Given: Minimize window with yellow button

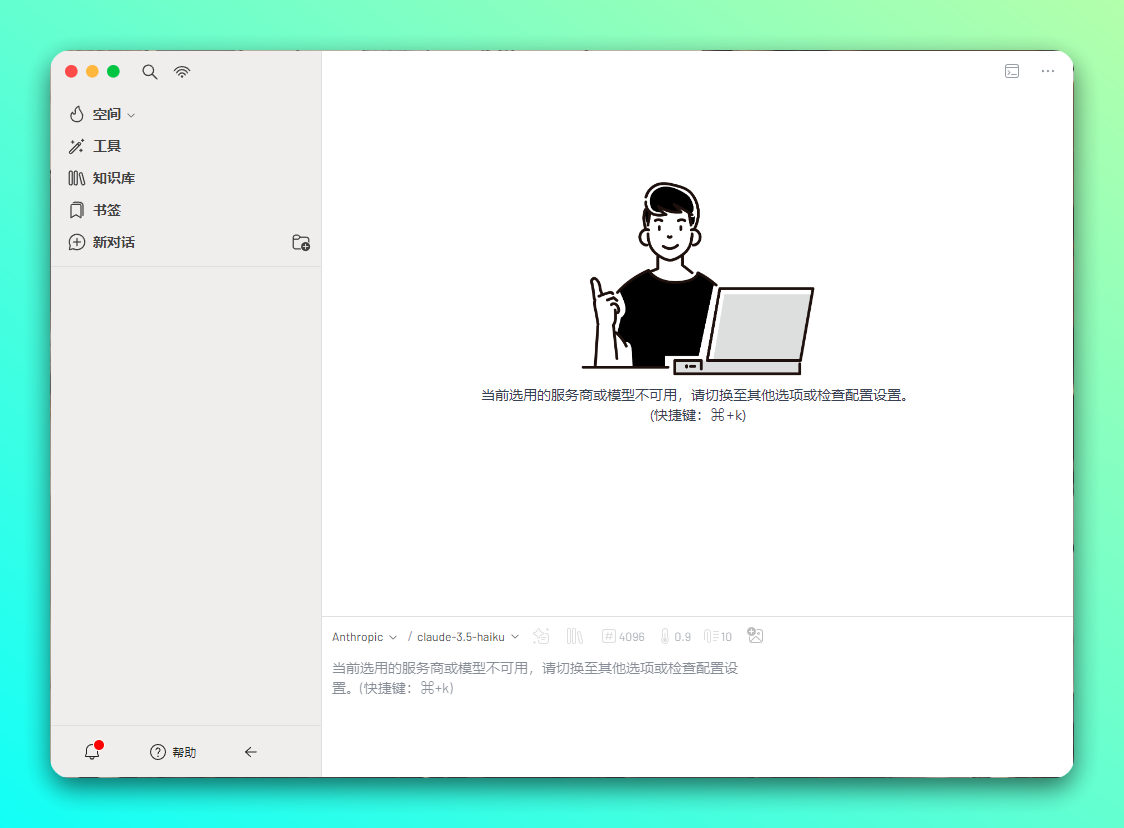Looking at the screenshot, I should [92, 71].
